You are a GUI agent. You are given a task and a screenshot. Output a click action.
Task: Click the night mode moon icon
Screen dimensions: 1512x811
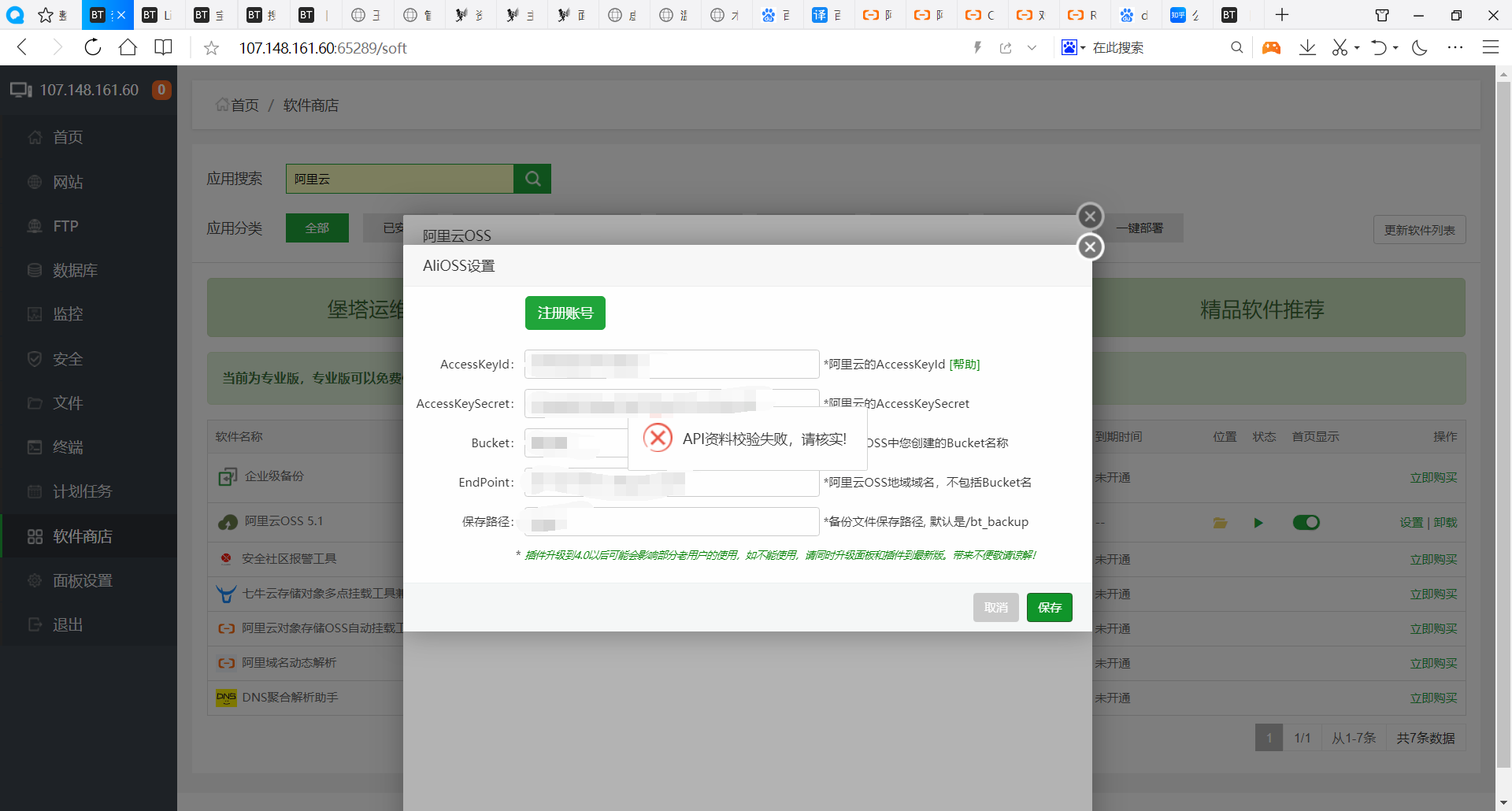(x=1419, y=47)
